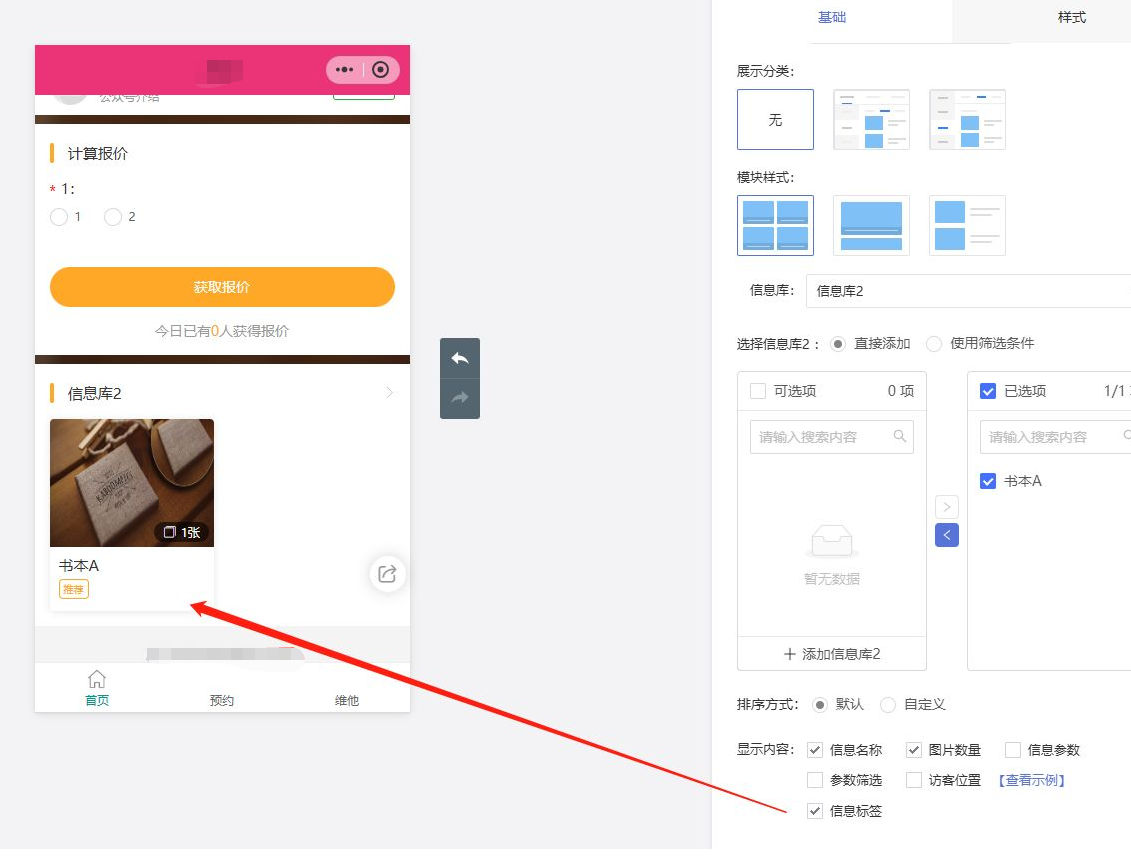Click the blue move-left transfer arrow
Screen dimensions: 1131x856
947,535
